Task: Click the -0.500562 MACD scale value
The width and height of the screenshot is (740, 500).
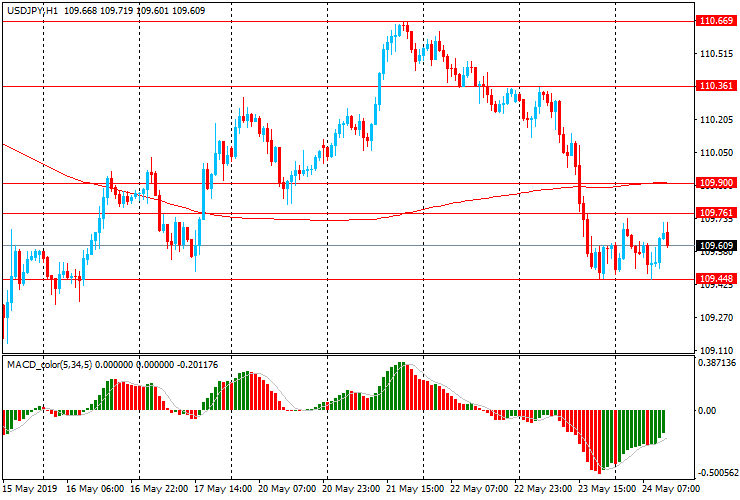Action: point(717,473)
